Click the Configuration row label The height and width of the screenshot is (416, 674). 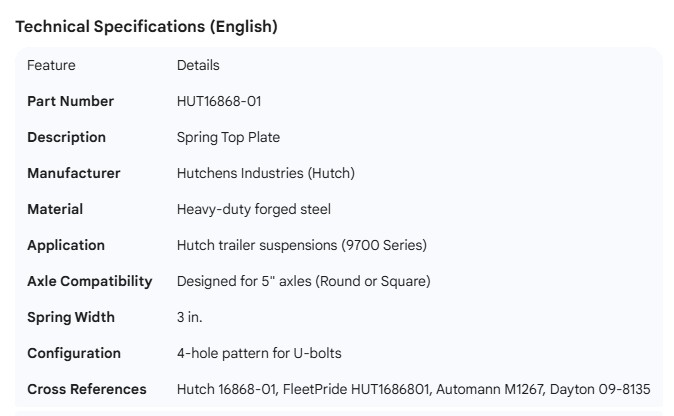[73, 353]
